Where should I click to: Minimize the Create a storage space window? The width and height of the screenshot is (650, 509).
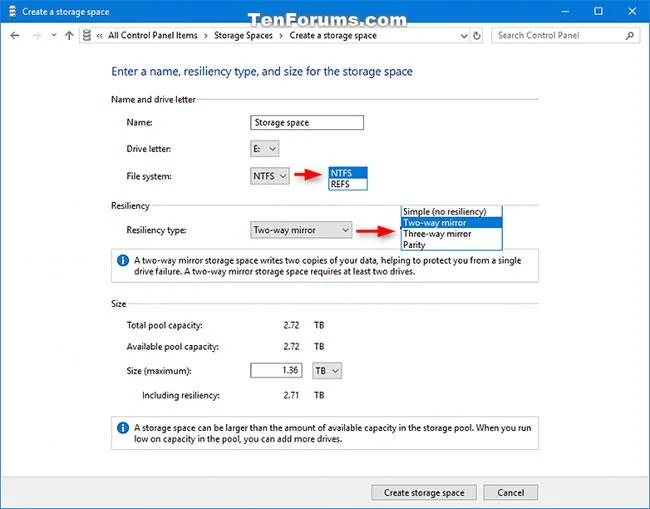[565, 12]
